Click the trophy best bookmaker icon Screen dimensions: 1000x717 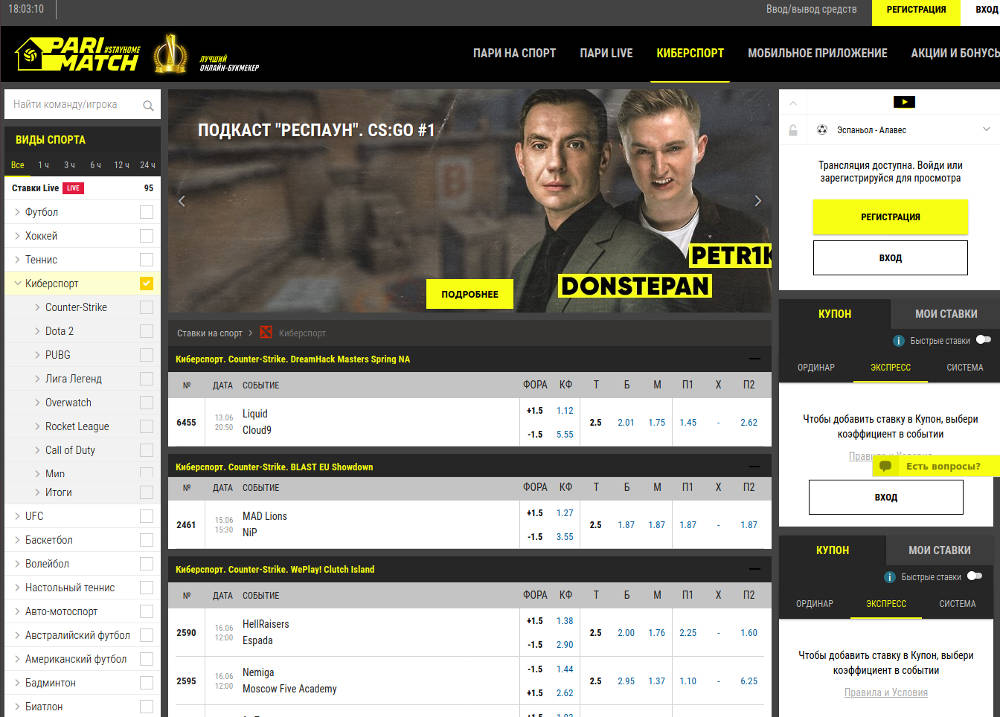point(170,54)
